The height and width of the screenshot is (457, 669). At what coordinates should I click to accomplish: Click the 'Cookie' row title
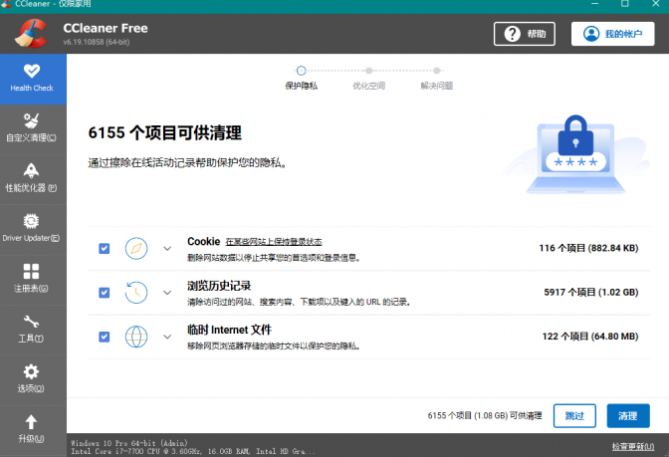[x=204, y=242]
